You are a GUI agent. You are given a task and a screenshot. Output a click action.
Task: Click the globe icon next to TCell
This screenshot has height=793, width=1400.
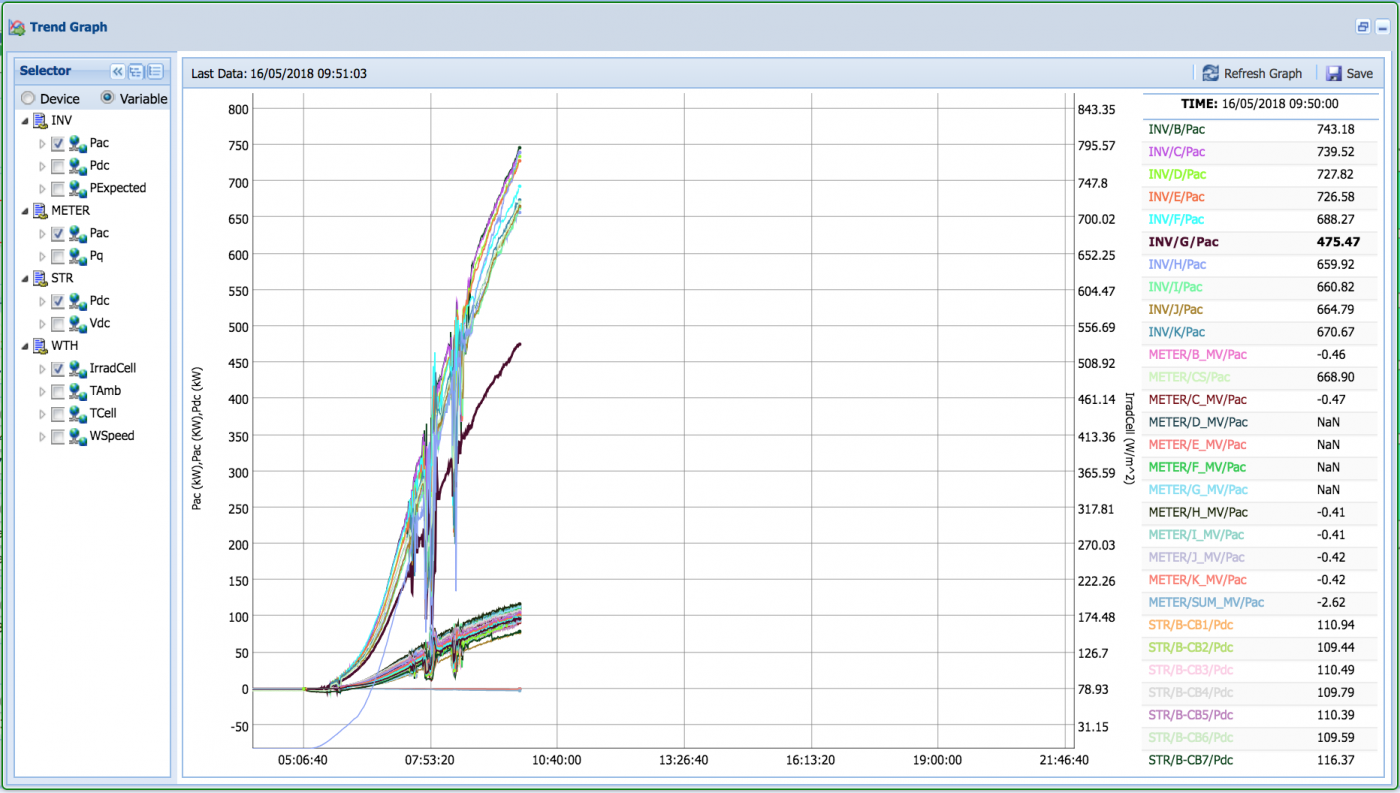click(x=78, y=413)
